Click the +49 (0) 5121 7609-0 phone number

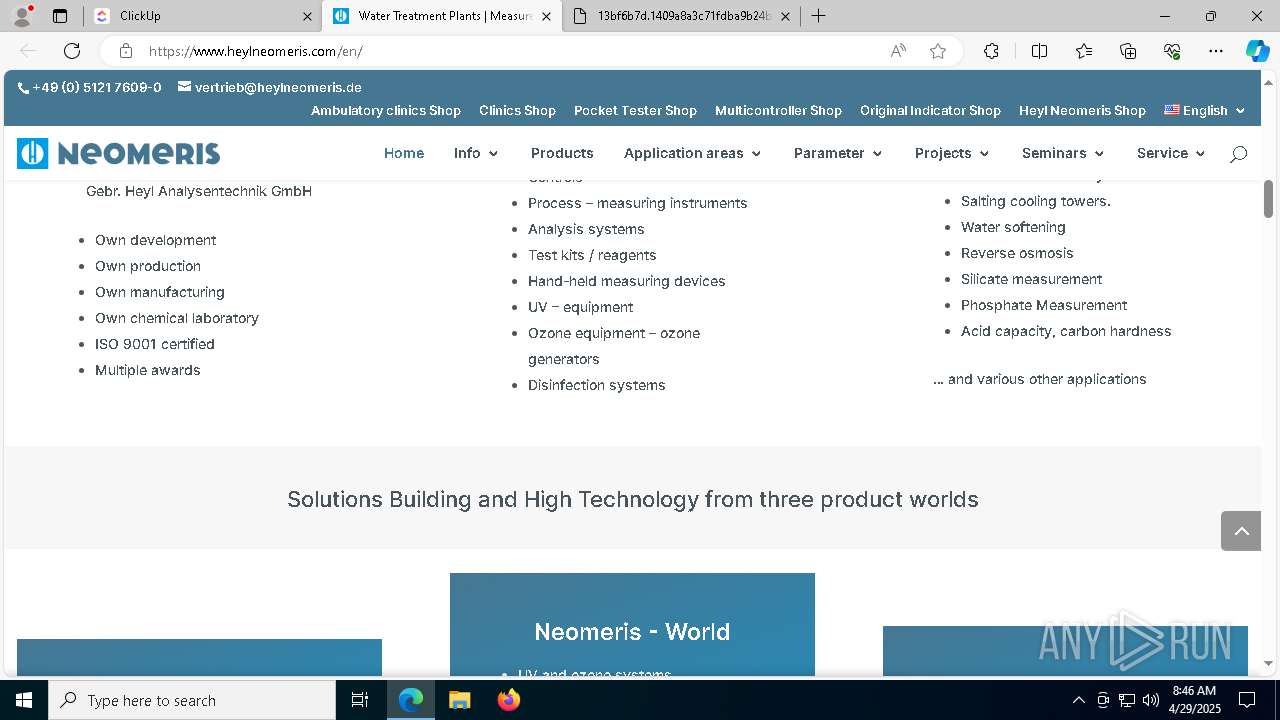coord(97,87)
